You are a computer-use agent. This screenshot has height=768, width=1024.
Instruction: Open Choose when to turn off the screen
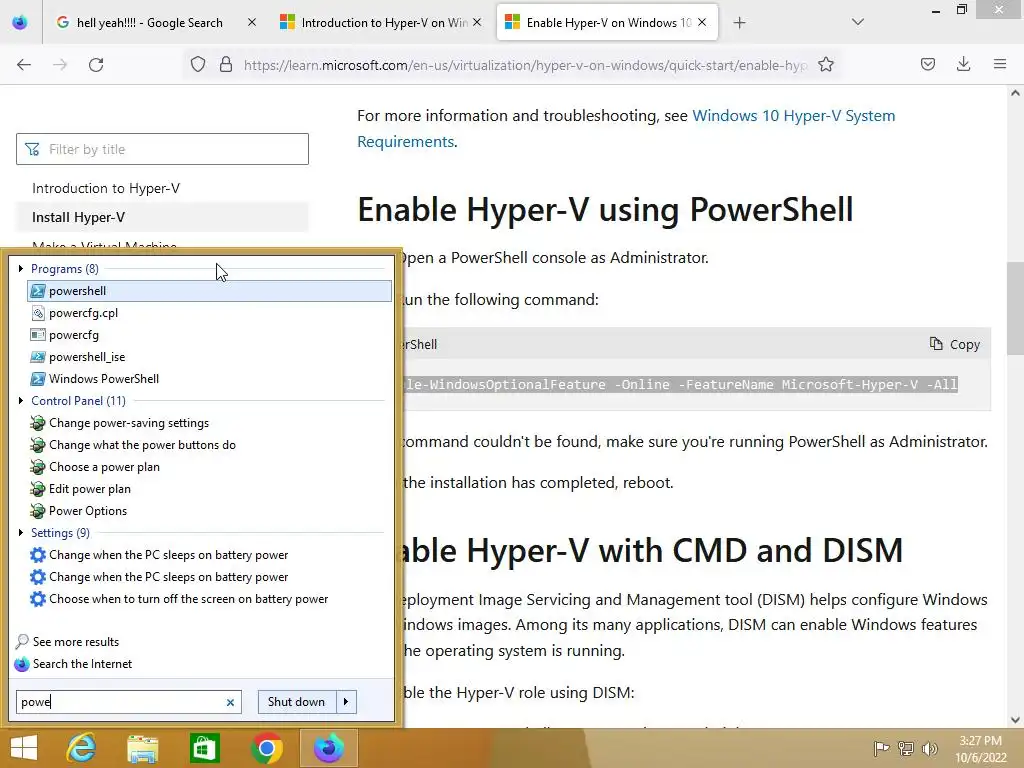[209, 599]
